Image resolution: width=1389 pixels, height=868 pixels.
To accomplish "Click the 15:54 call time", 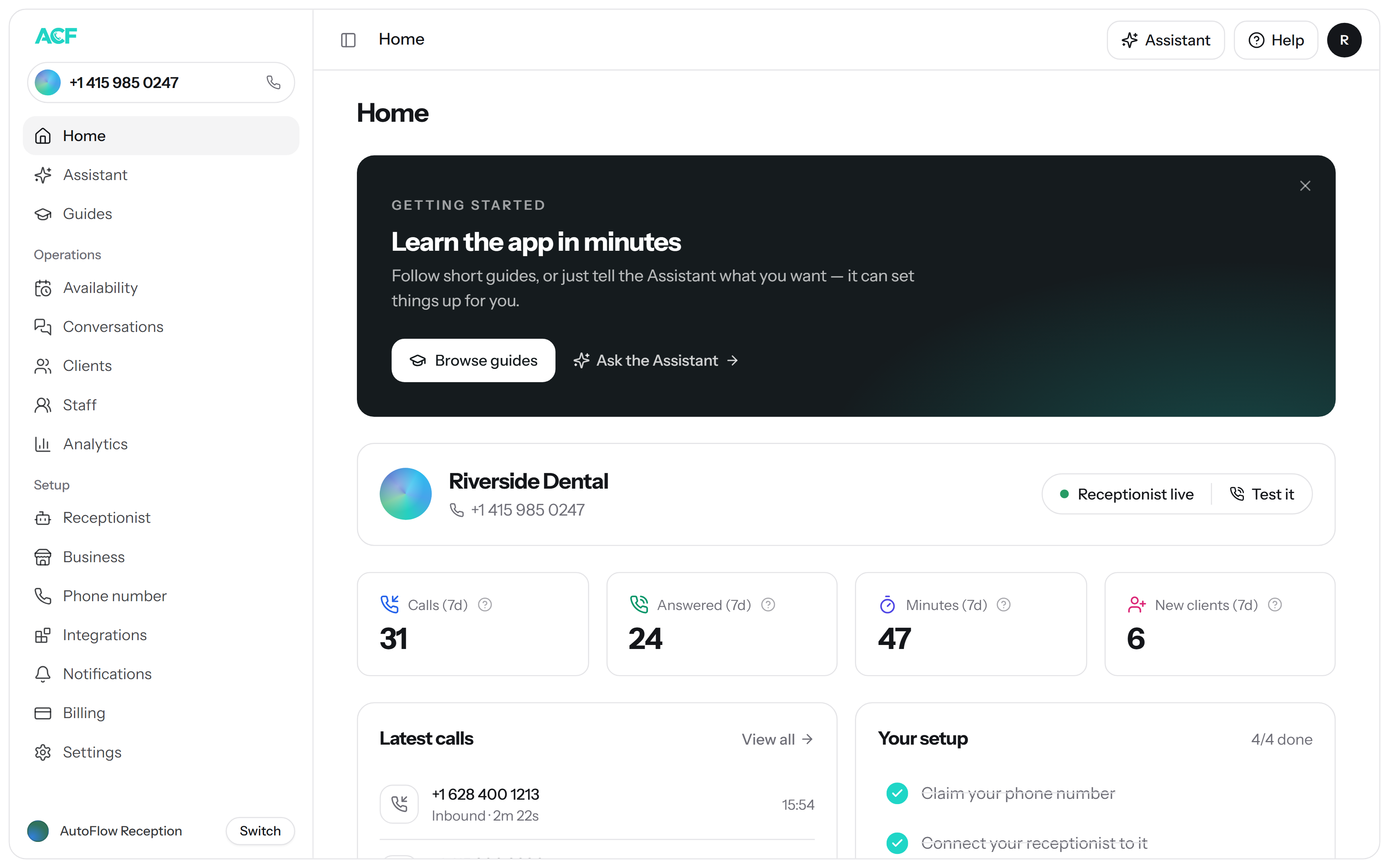I will 798,805.
